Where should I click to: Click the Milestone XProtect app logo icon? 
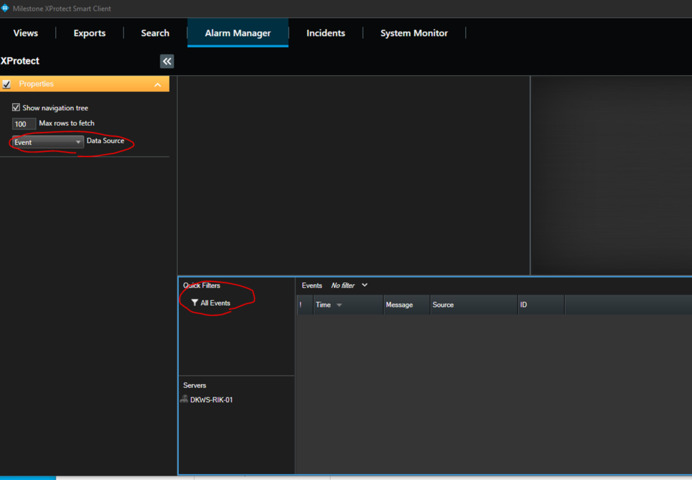click(5, 8)
